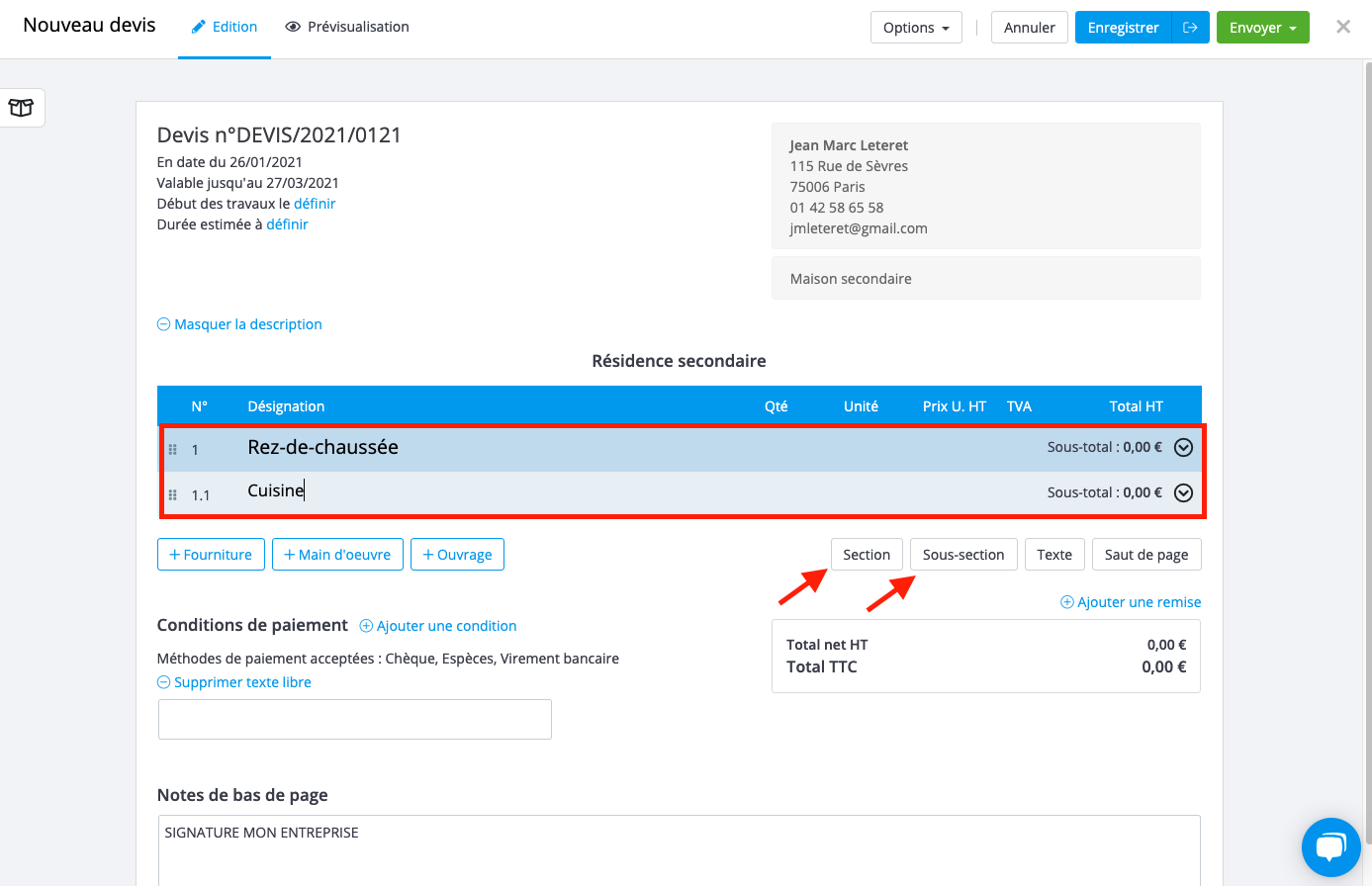Click pencil icon on Edition tab
The width and height of the screenshot is (1372, 886).
click(199, 28)
